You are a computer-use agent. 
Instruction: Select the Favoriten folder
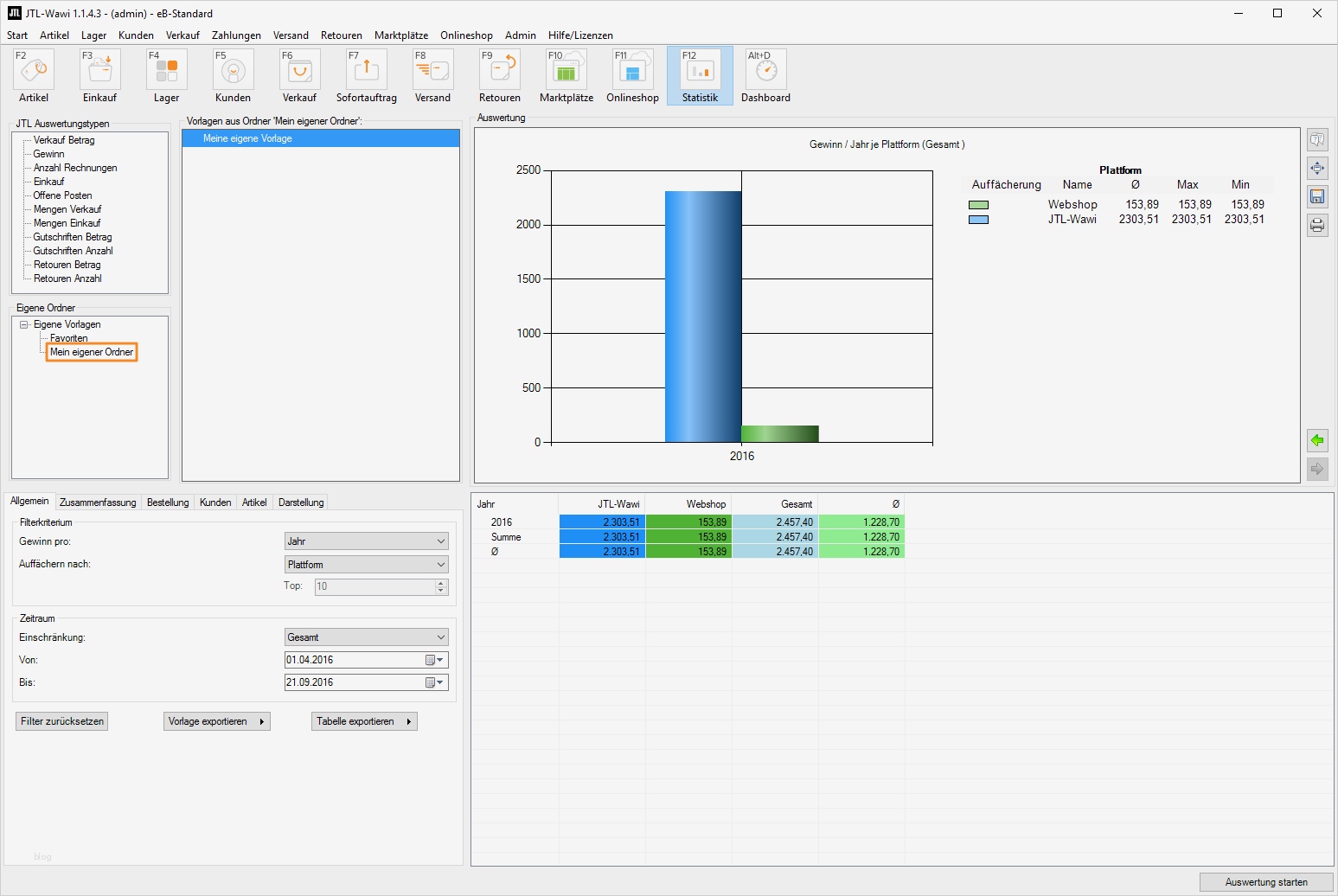click(69, 338)
